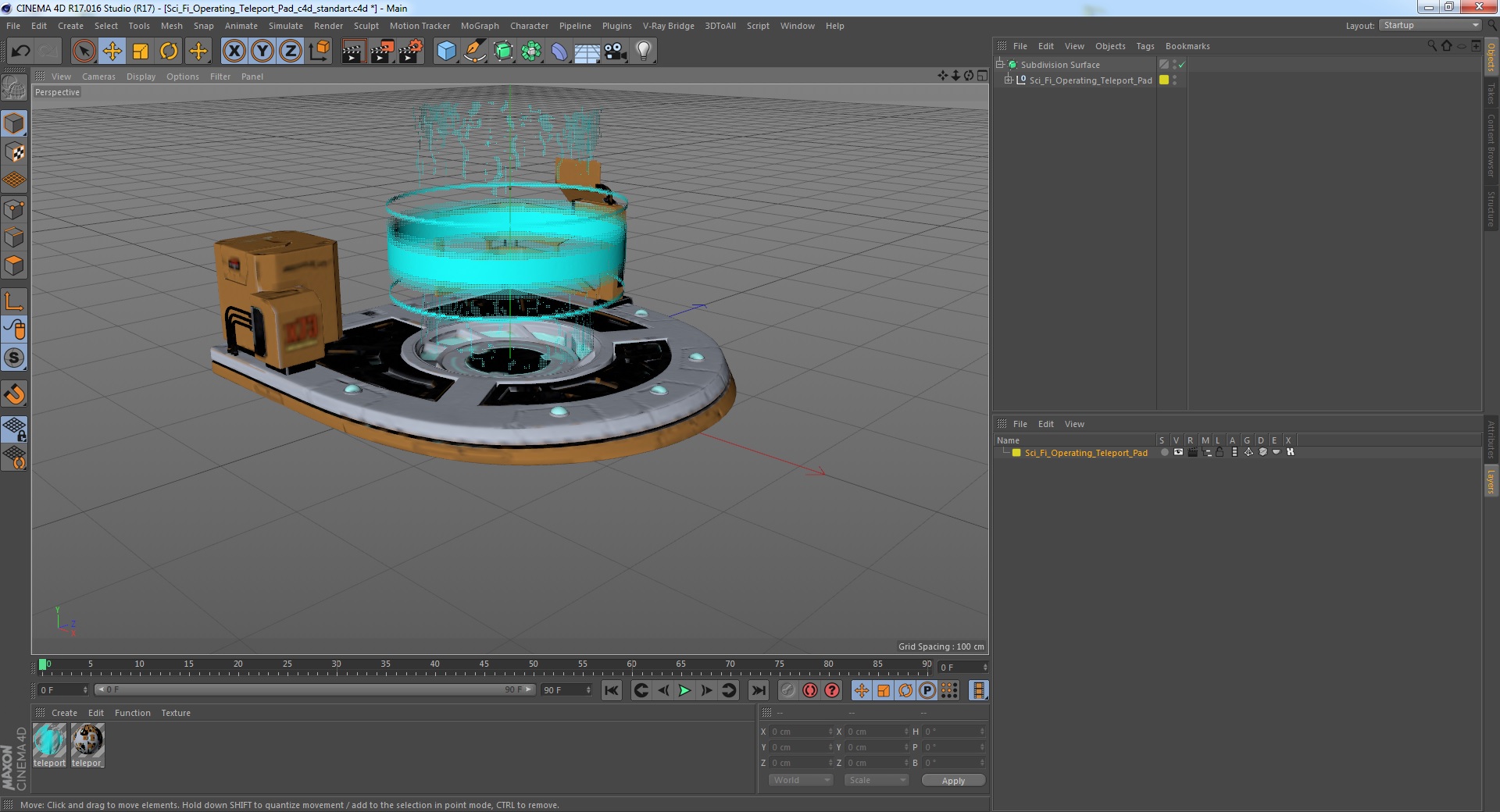Viewport: 1500px width, 812px height.
Task: Open the spline Pen tool
Action: click(475, 52)
